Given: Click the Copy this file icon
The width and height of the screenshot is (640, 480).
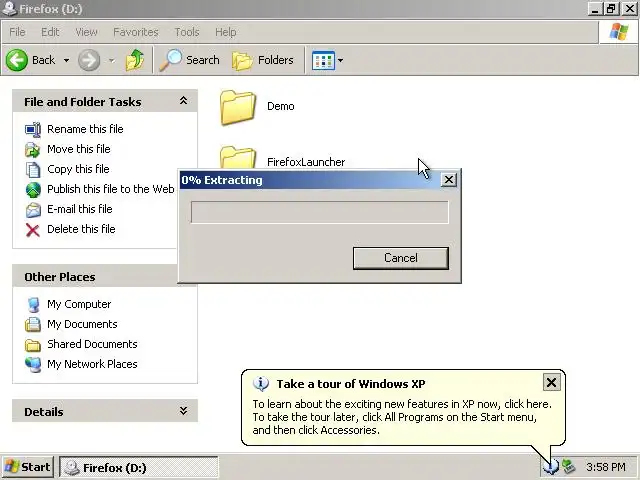Looking at the screenshot, I should (33, 169).
